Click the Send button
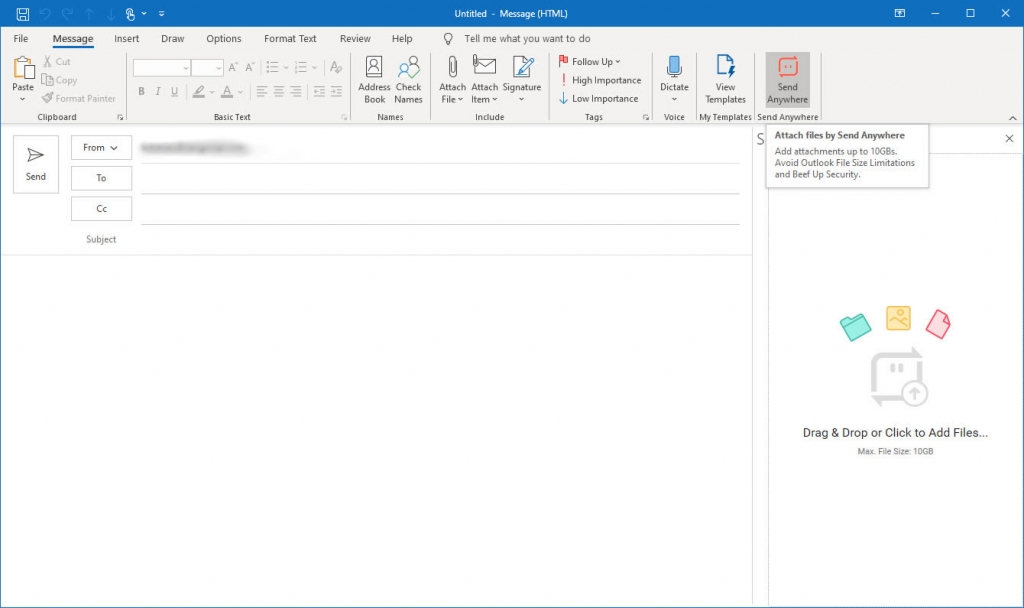 pyautogui.click(x=36, y=163)
